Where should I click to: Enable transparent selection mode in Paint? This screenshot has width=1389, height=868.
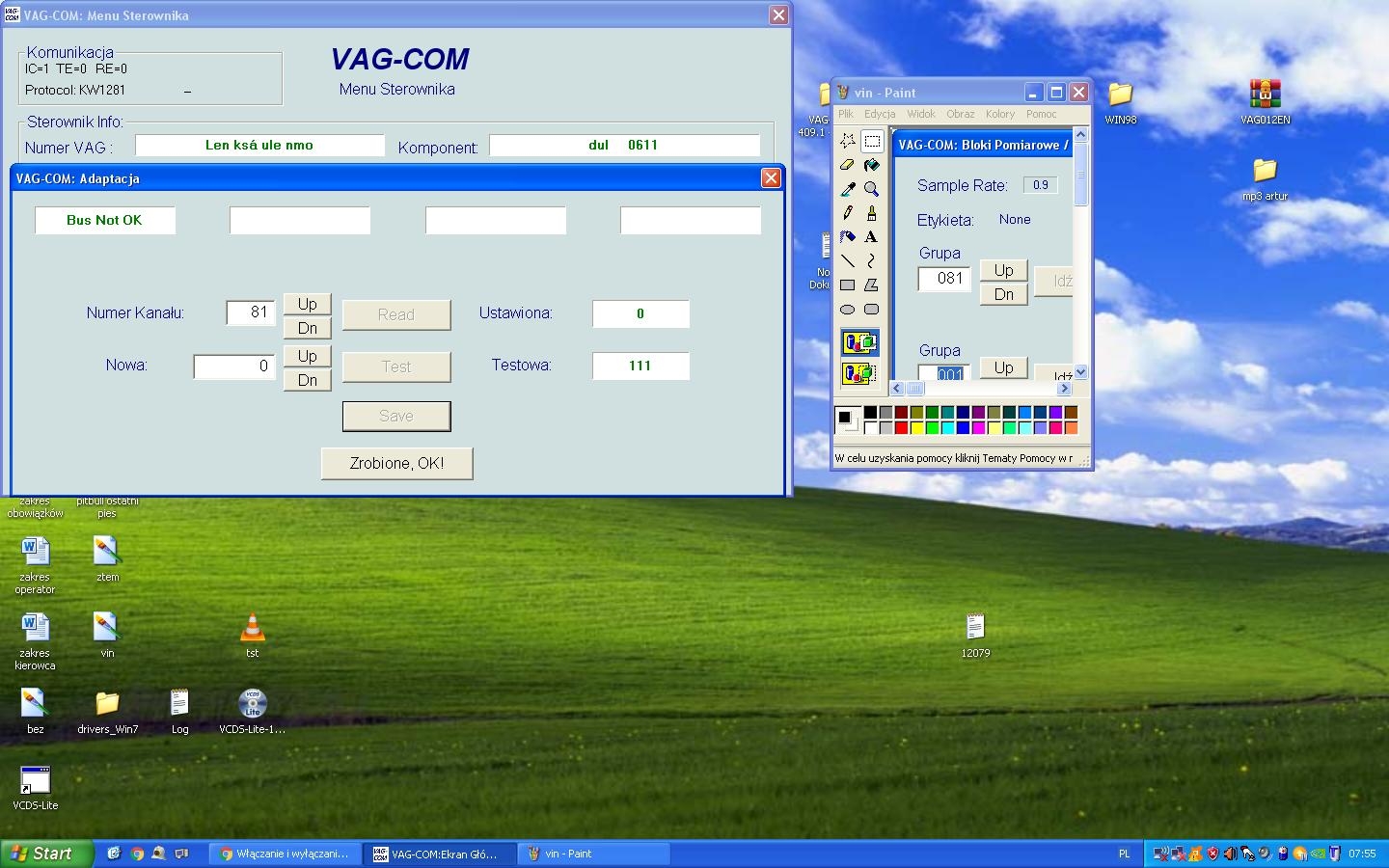859,373
